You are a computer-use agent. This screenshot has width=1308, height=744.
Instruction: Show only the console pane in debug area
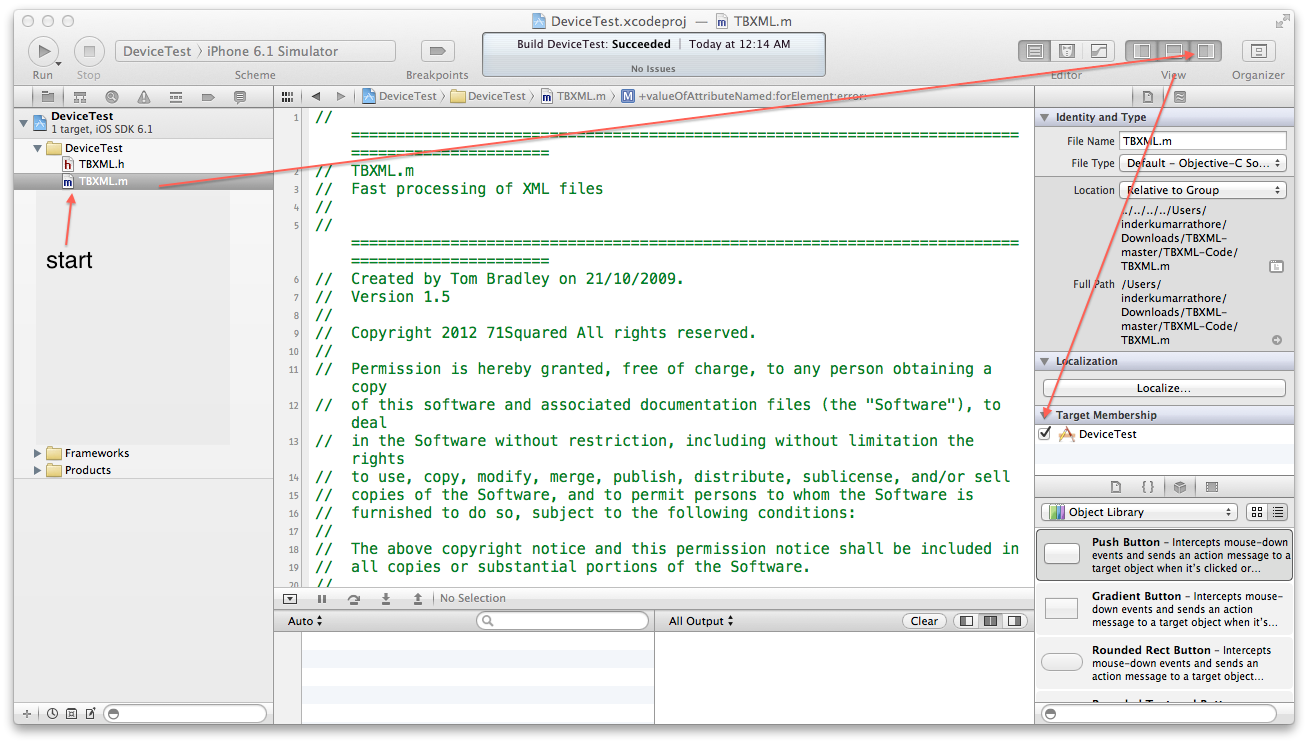(x=1014, y=621)
